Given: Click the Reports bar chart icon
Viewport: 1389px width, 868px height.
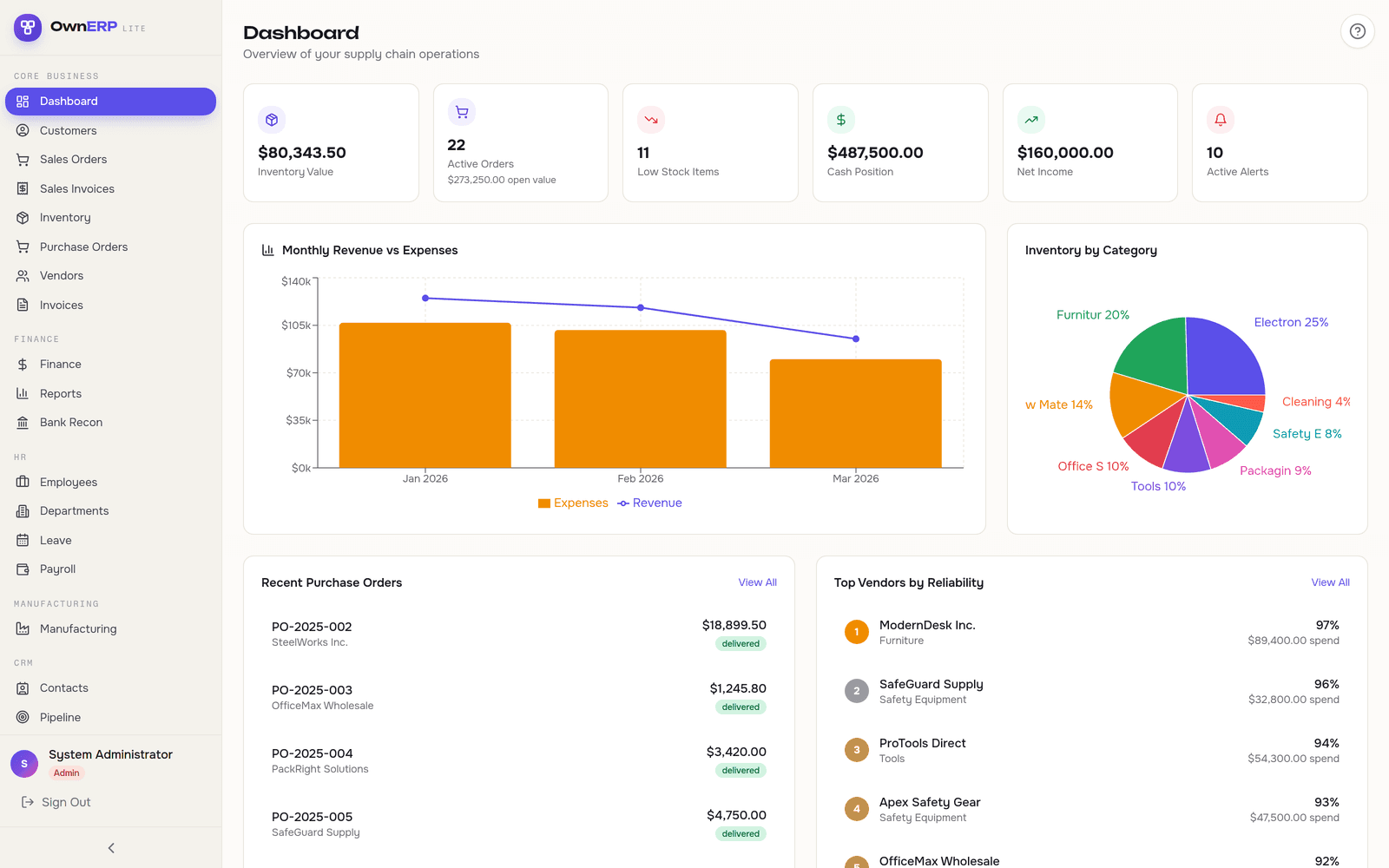Looking at the screenshot, I should (23, 393).
